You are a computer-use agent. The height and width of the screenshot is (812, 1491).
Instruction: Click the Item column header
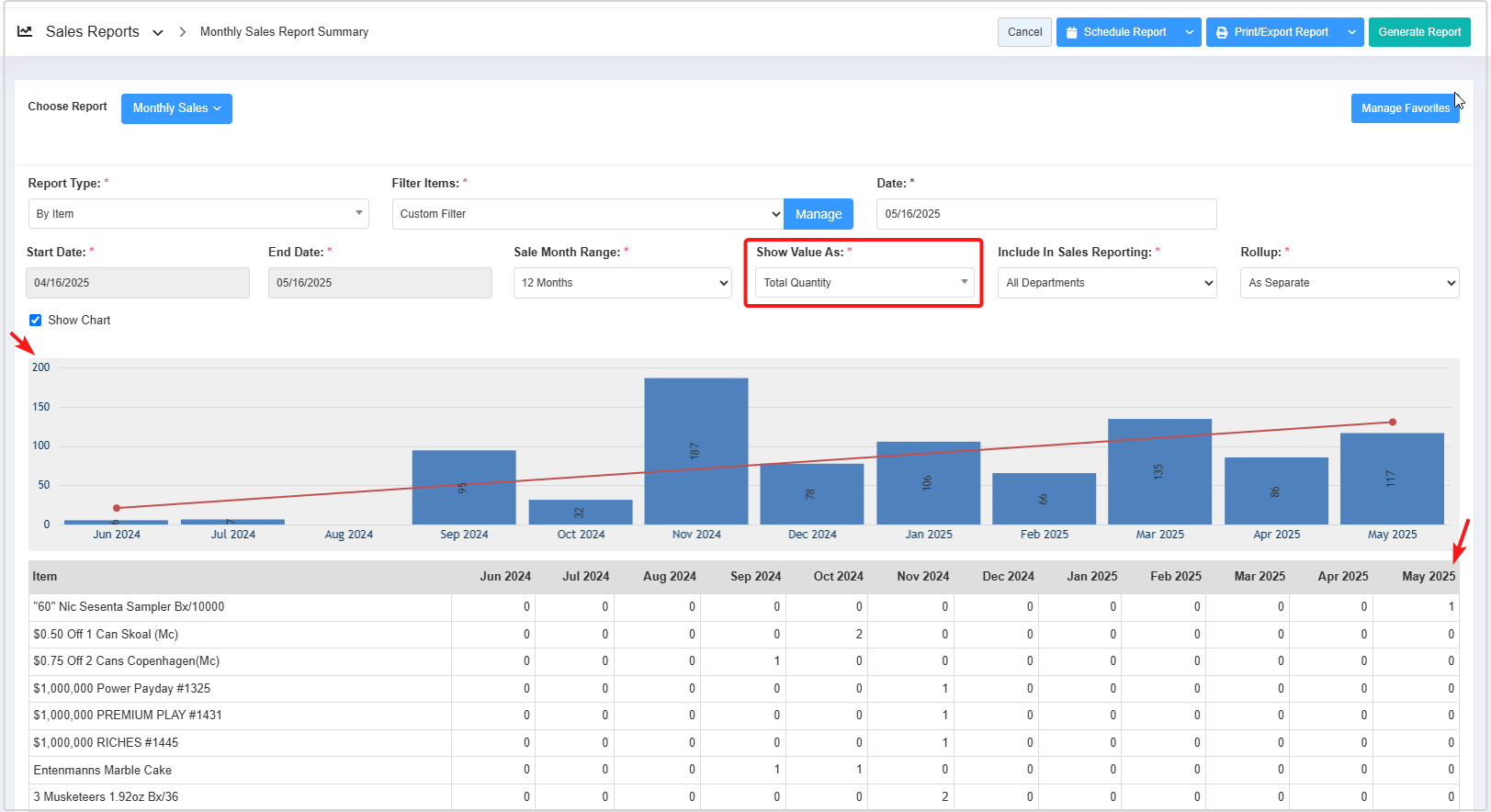[45, 577]
